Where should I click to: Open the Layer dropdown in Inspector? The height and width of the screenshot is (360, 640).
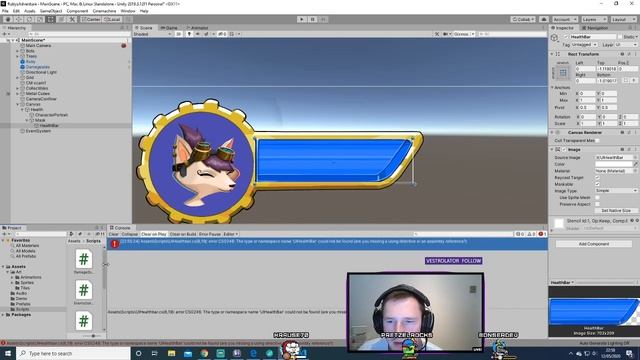click(x=627, y=44)
